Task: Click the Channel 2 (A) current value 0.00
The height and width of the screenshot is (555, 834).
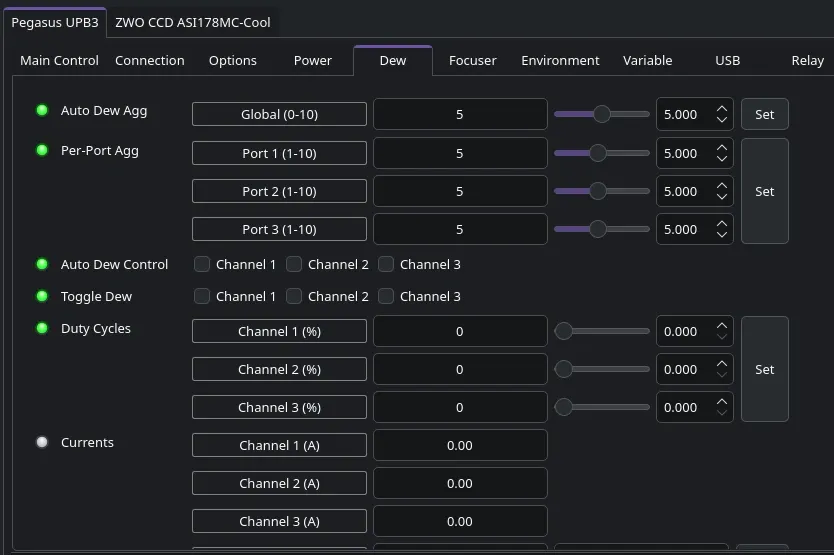Action: pyautogui.click(x=460, y=483)
